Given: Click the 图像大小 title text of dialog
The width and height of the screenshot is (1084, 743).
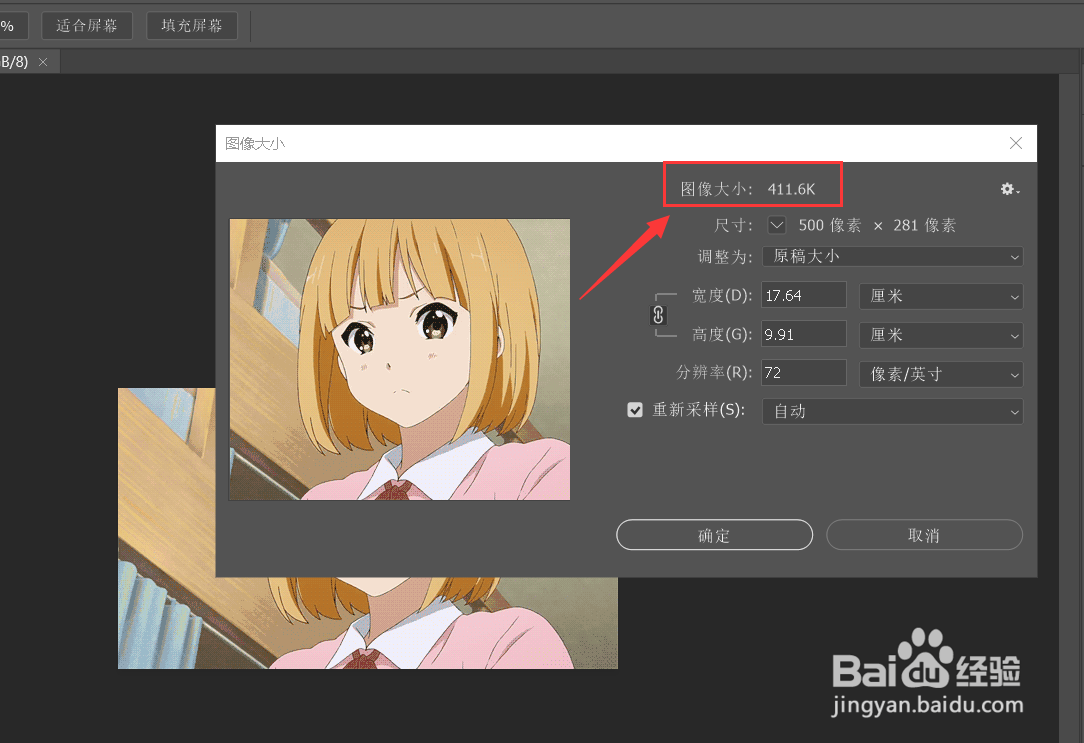Looking at the screenshot, I should click(x=254, y=144).
